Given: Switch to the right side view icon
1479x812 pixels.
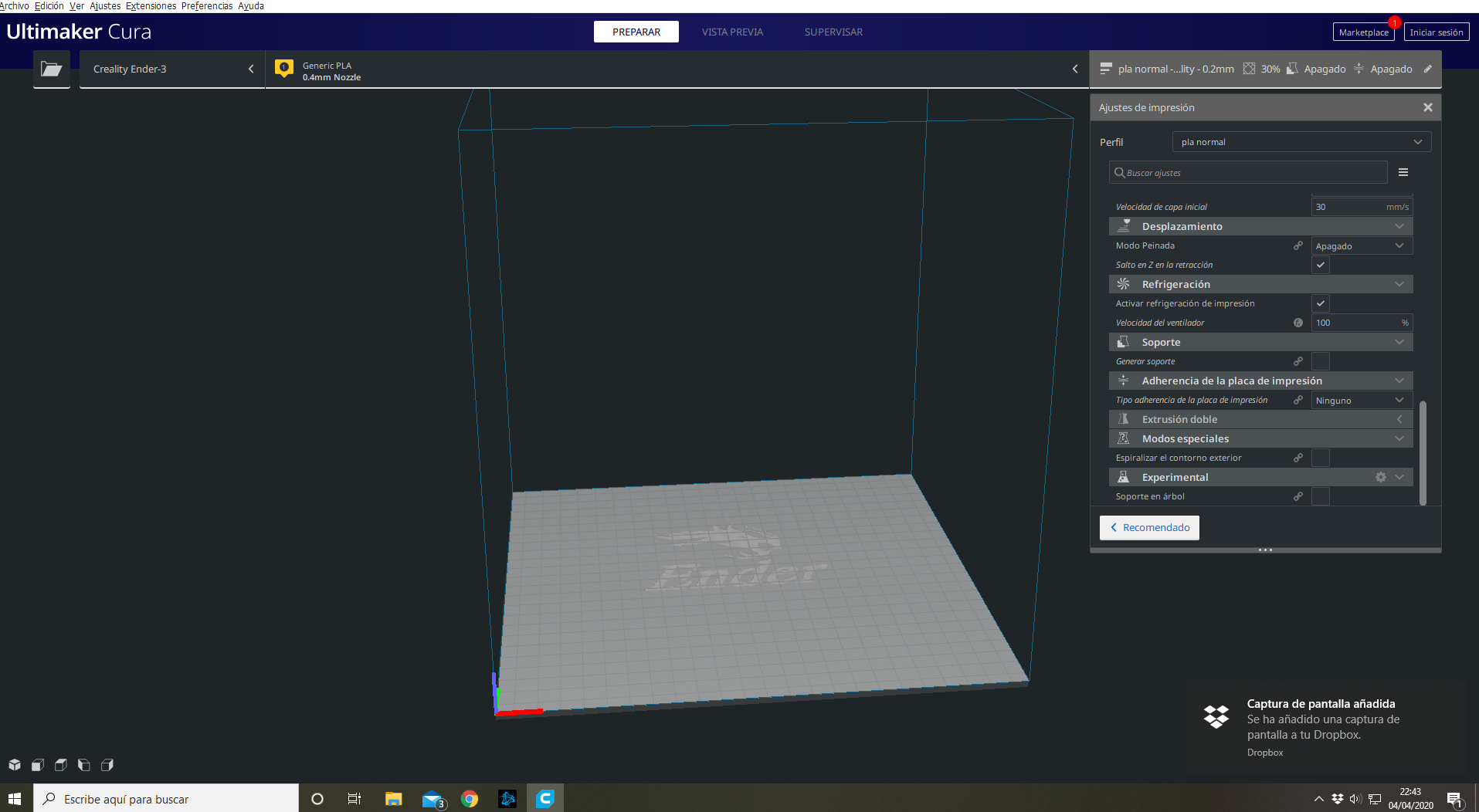Looking at the screenshot, I should [x=107, y=765].
